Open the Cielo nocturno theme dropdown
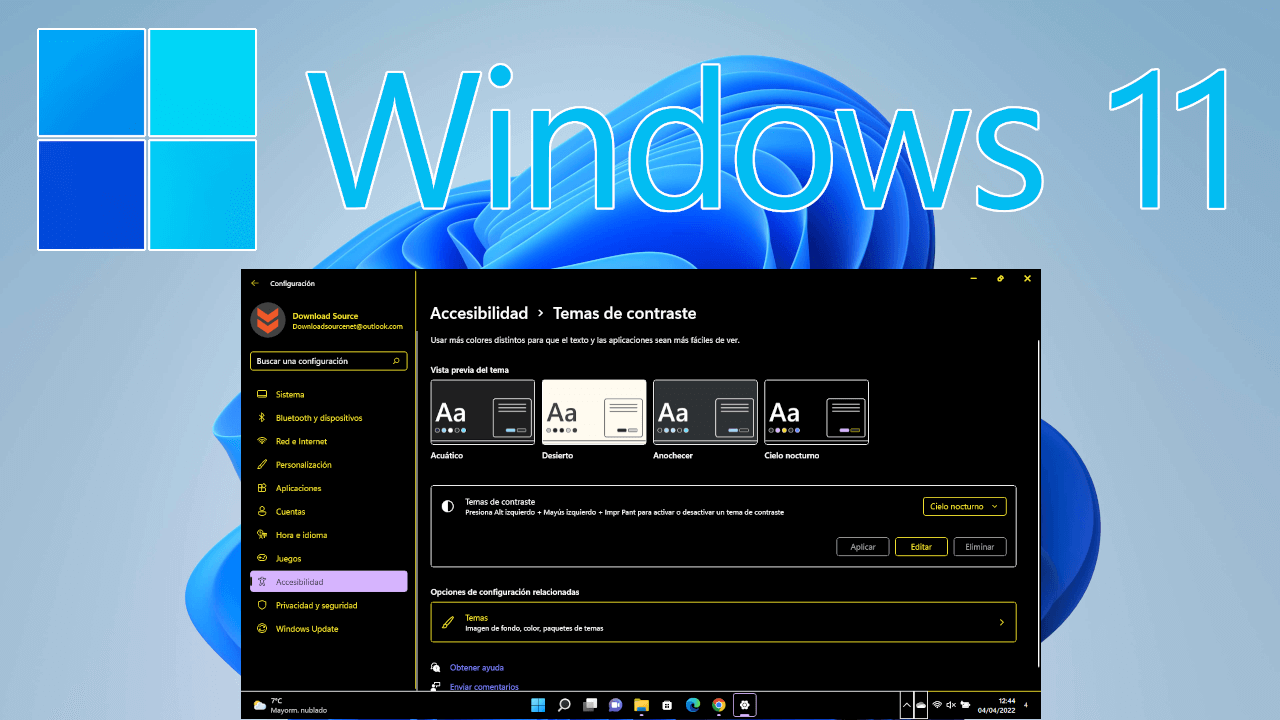Screen dimensions: 1280x720 pyautogui.click(x=964, y=507)
